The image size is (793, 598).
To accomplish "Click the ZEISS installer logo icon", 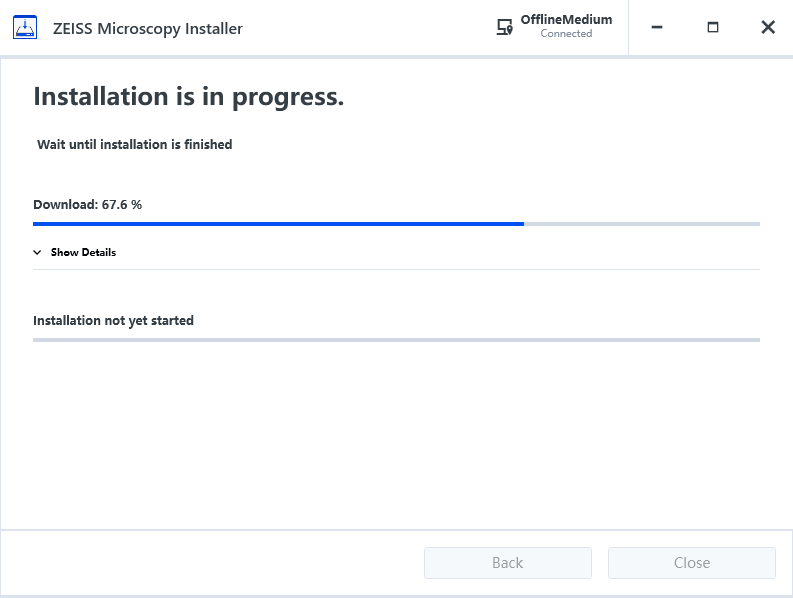I will click(26, 28).
